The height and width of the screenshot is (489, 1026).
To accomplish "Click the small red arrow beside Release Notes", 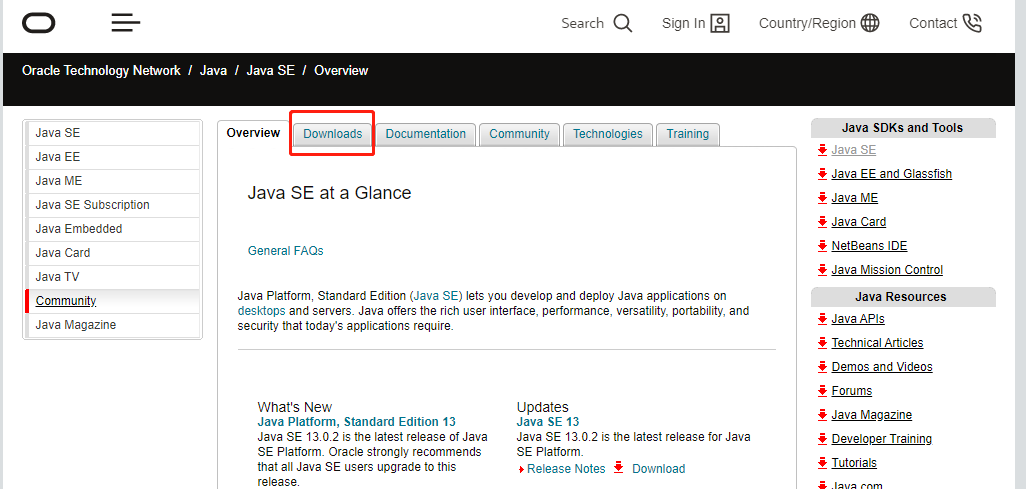I will pos(522,469).
